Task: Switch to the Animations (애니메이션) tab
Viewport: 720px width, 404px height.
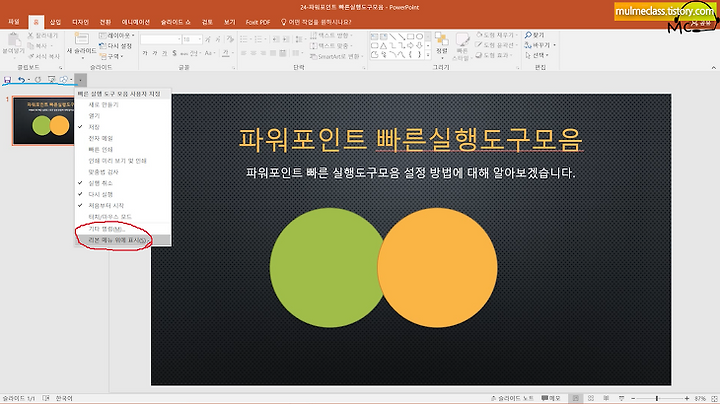Action: pos(135,22)
